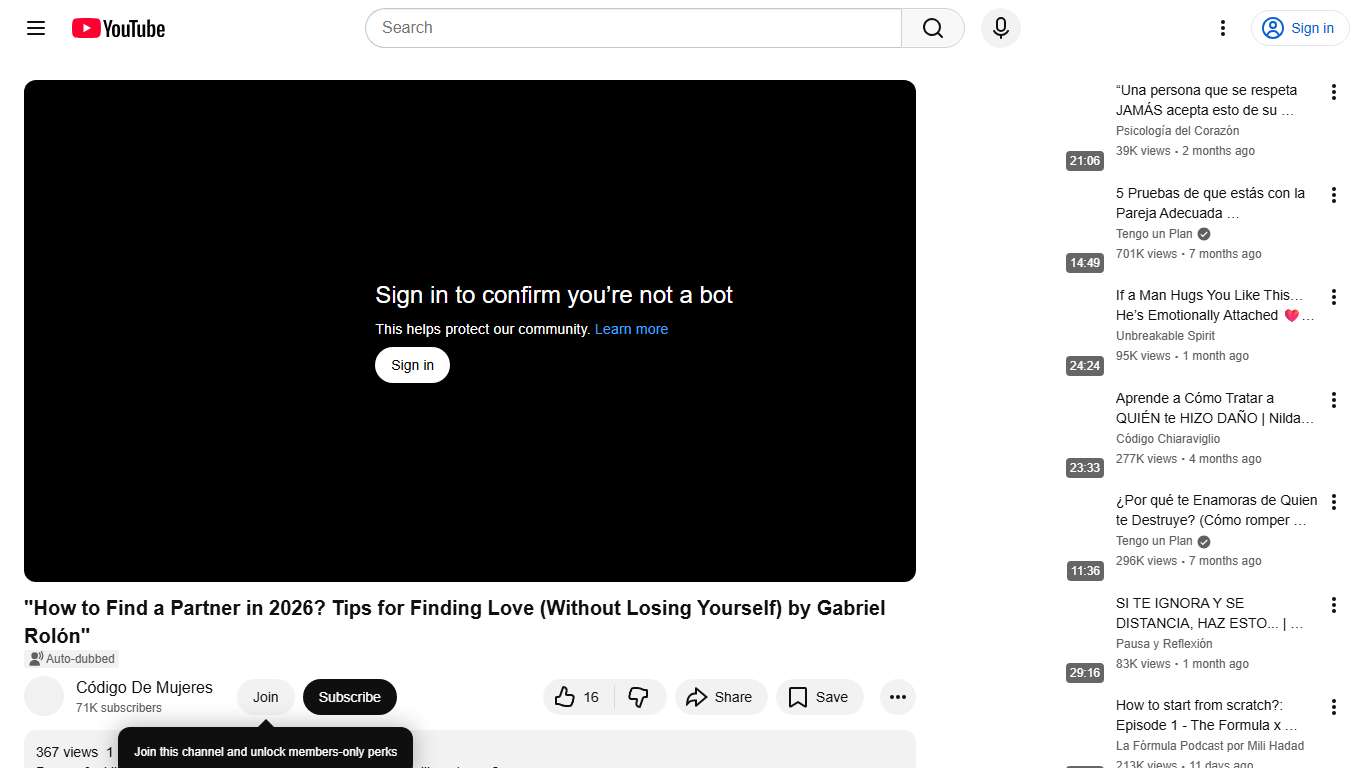Screen dimensions: 1366x768
Task: Click the YouTube logo
Action: tap(117, 28)
